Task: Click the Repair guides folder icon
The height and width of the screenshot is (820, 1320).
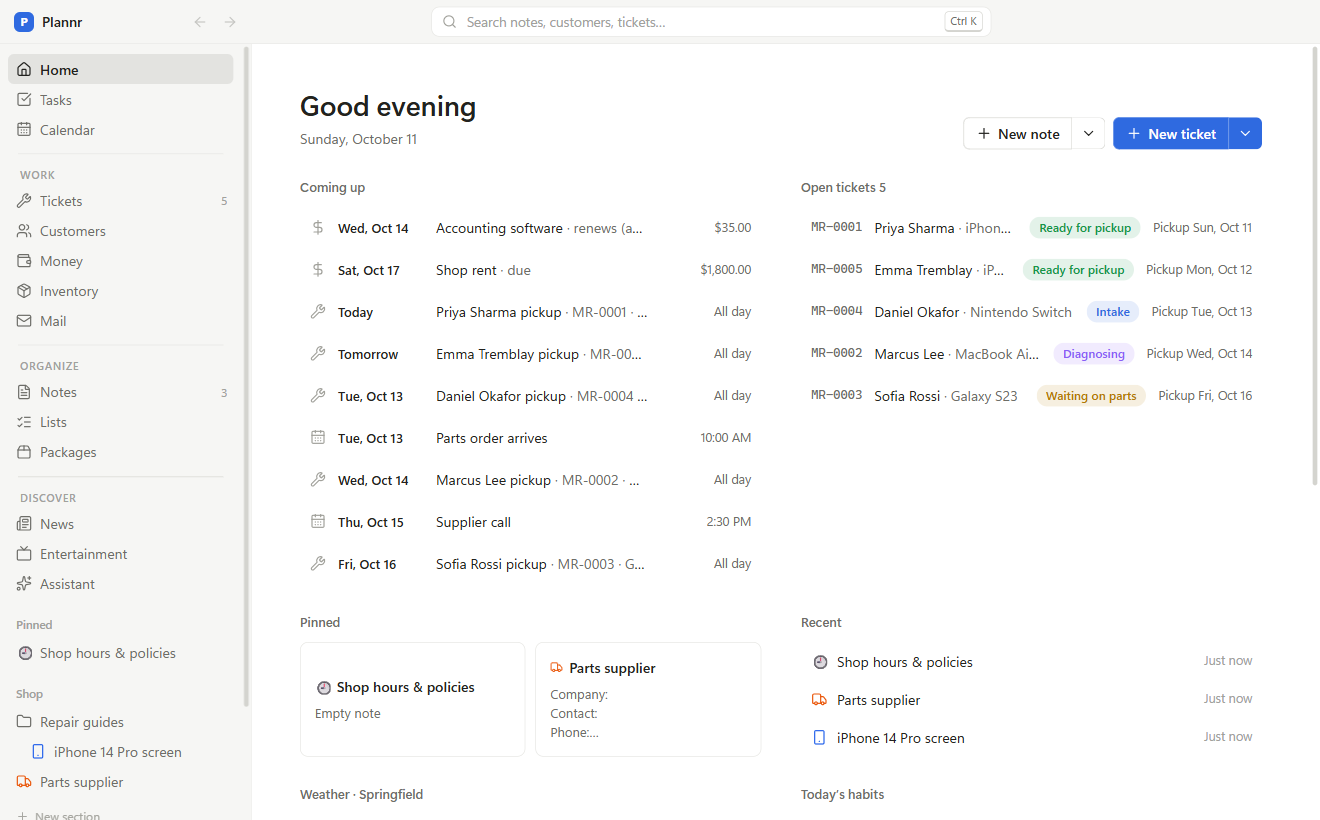Action: click(x=24, y=722)
